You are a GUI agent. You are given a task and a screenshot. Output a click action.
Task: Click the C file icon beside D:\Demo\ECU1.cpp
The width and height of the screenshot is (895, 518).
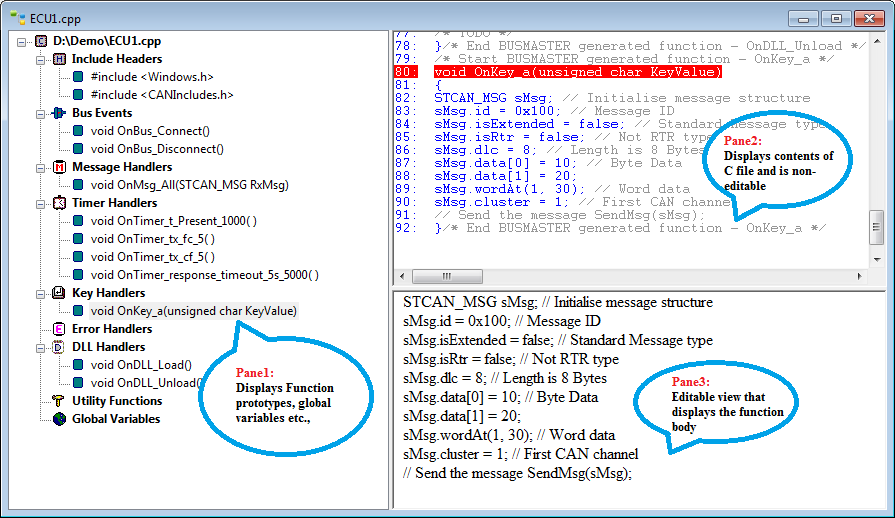41,41
